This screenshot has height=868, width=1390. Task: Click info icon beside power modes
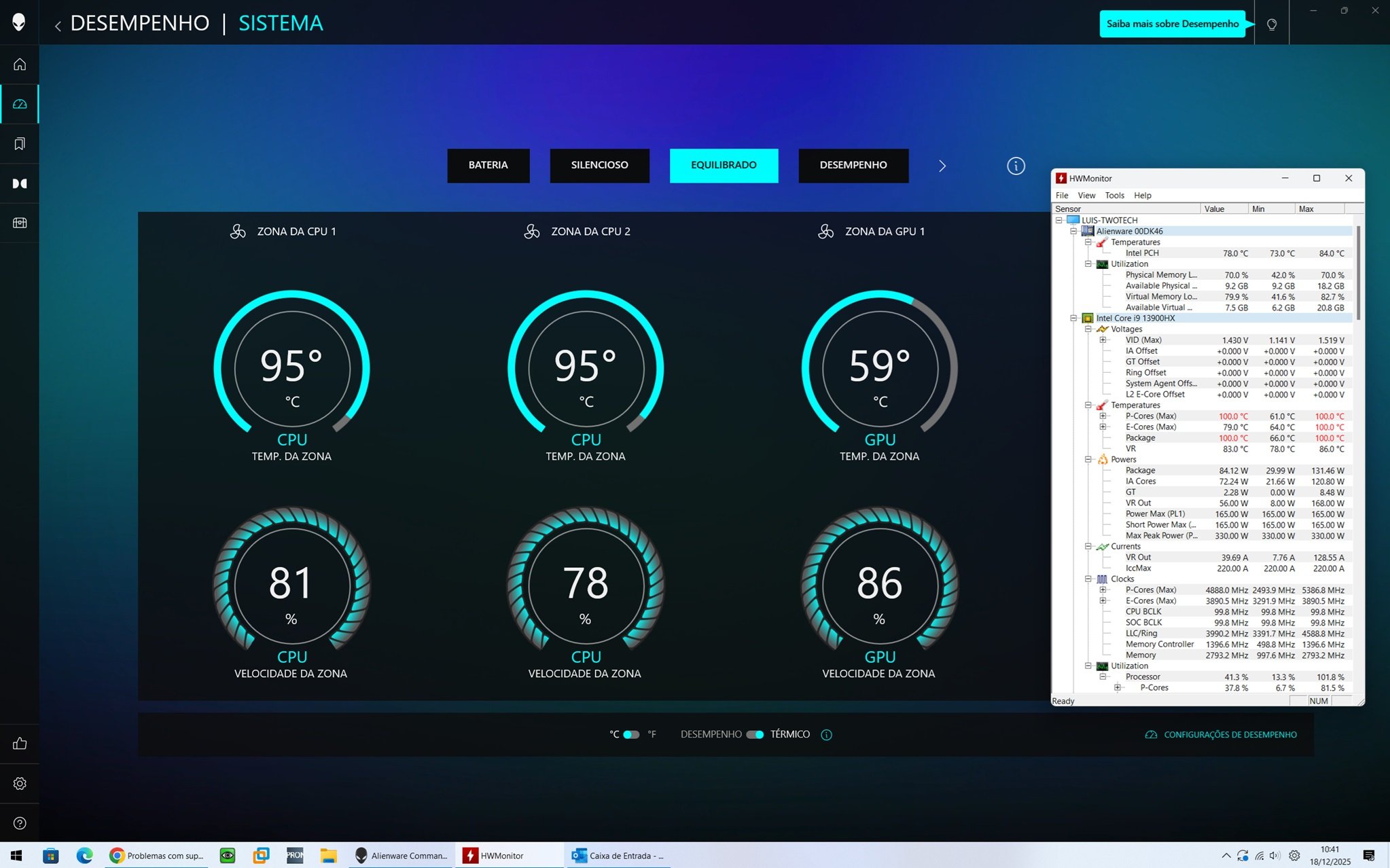[x=1016, y=166]
